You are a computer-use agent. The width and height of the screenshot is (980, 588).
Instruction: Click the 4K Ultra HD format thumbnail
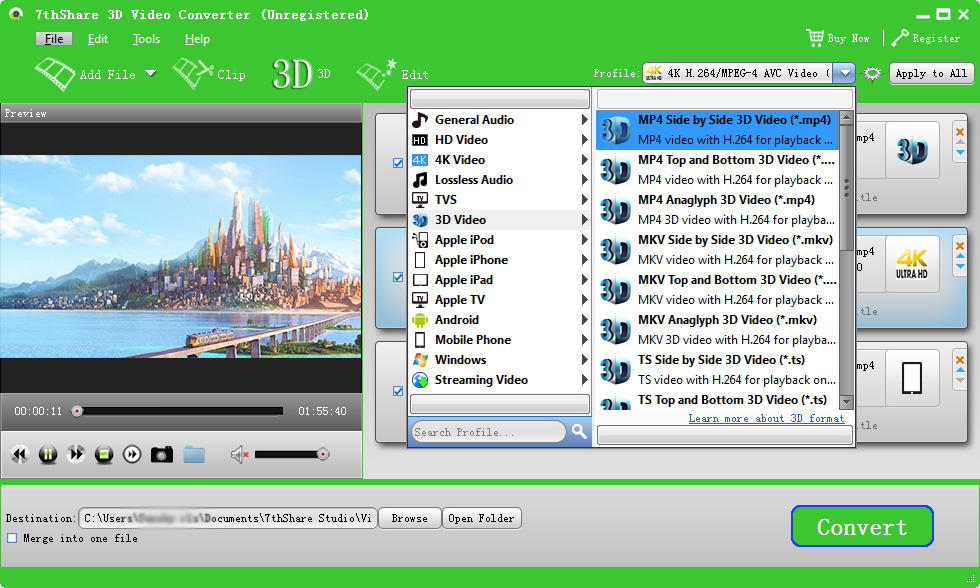912,264
